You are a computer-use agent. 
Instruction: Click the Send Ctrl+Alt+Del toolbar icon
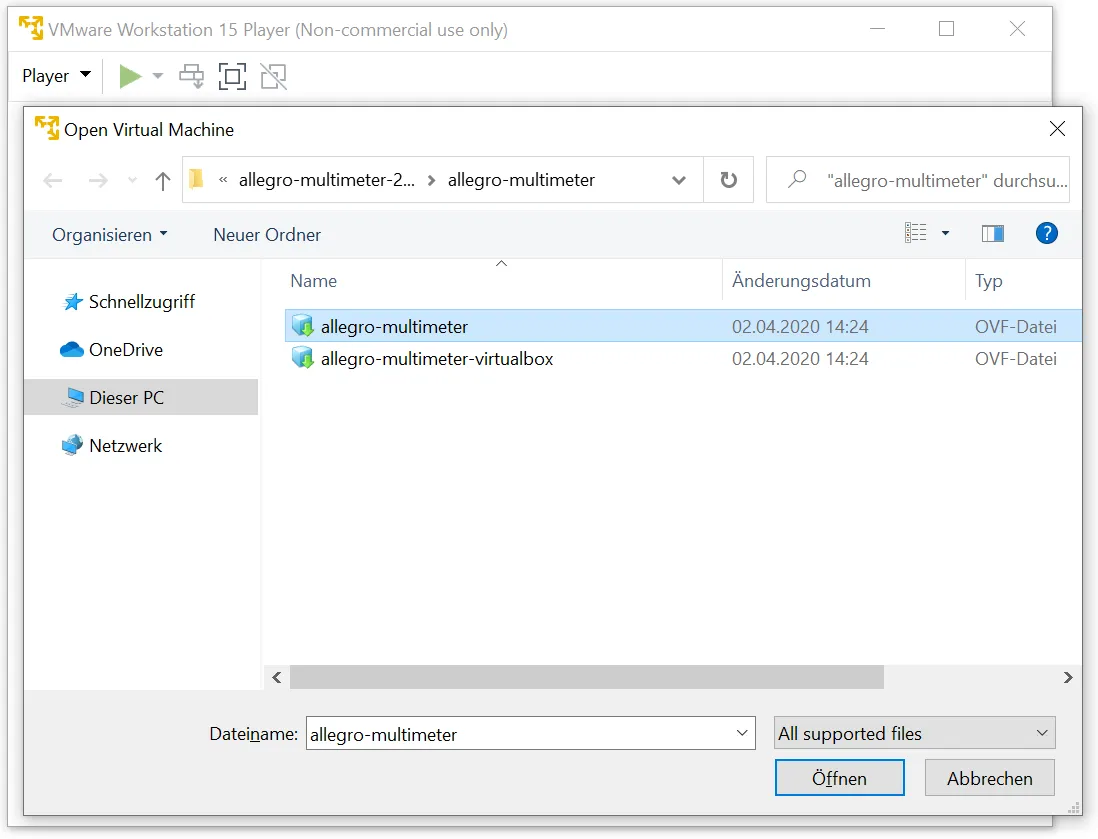pyautogui.click(x=191, y=76)
